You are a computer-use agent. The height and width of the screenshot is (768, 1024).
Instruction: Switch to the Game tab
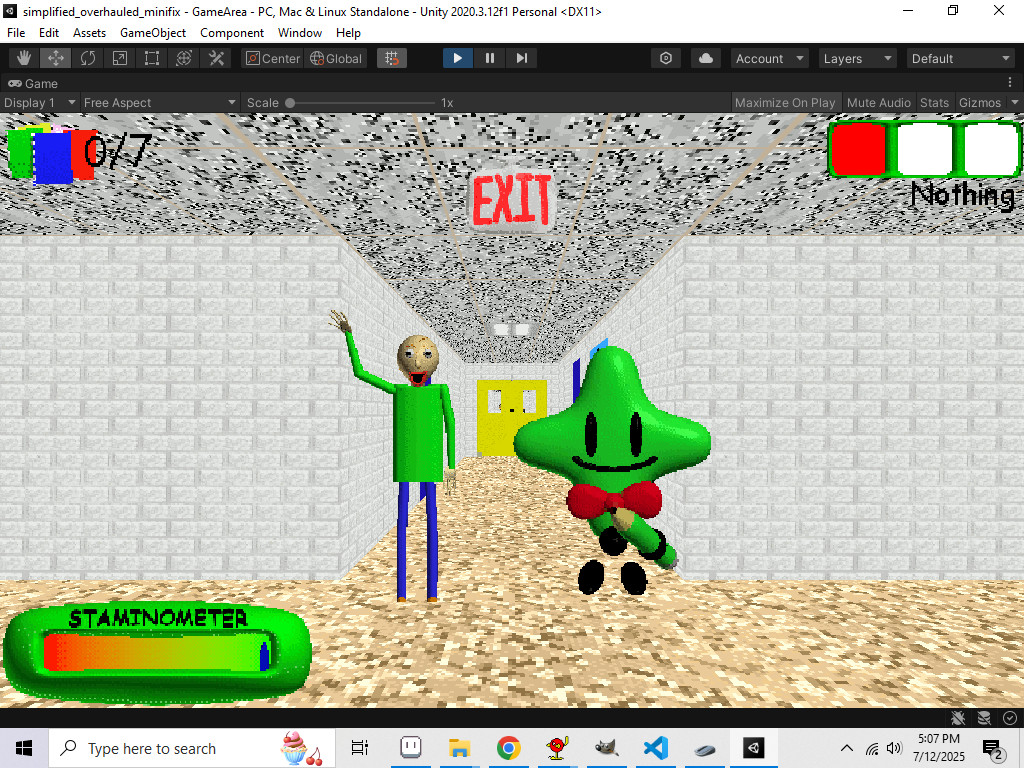[34, 83]
